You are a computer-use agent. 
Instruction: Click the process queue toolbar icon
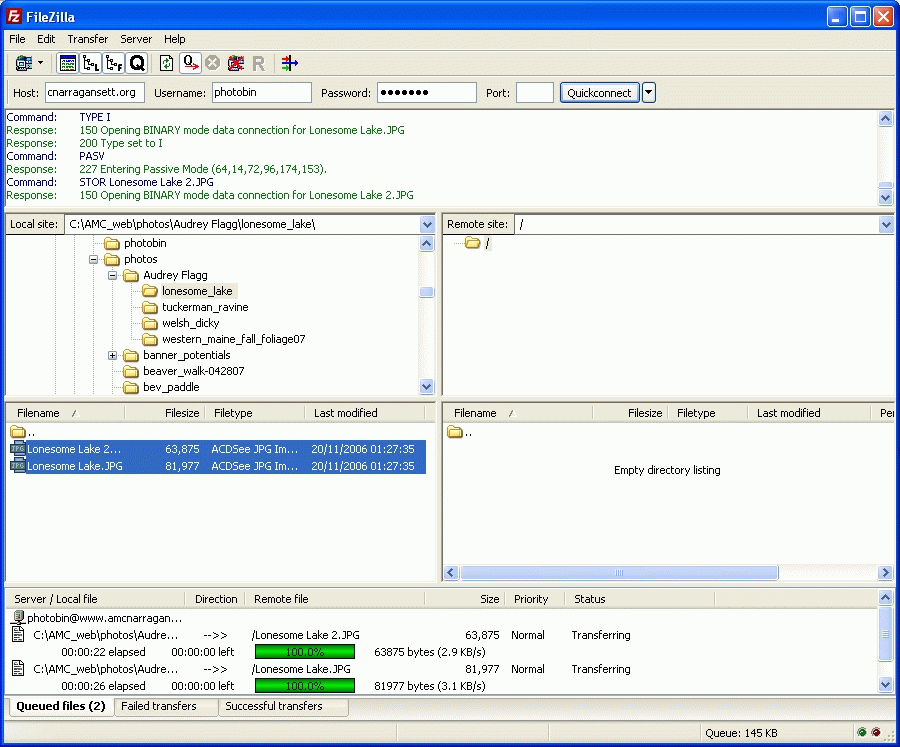coord(190,63)
